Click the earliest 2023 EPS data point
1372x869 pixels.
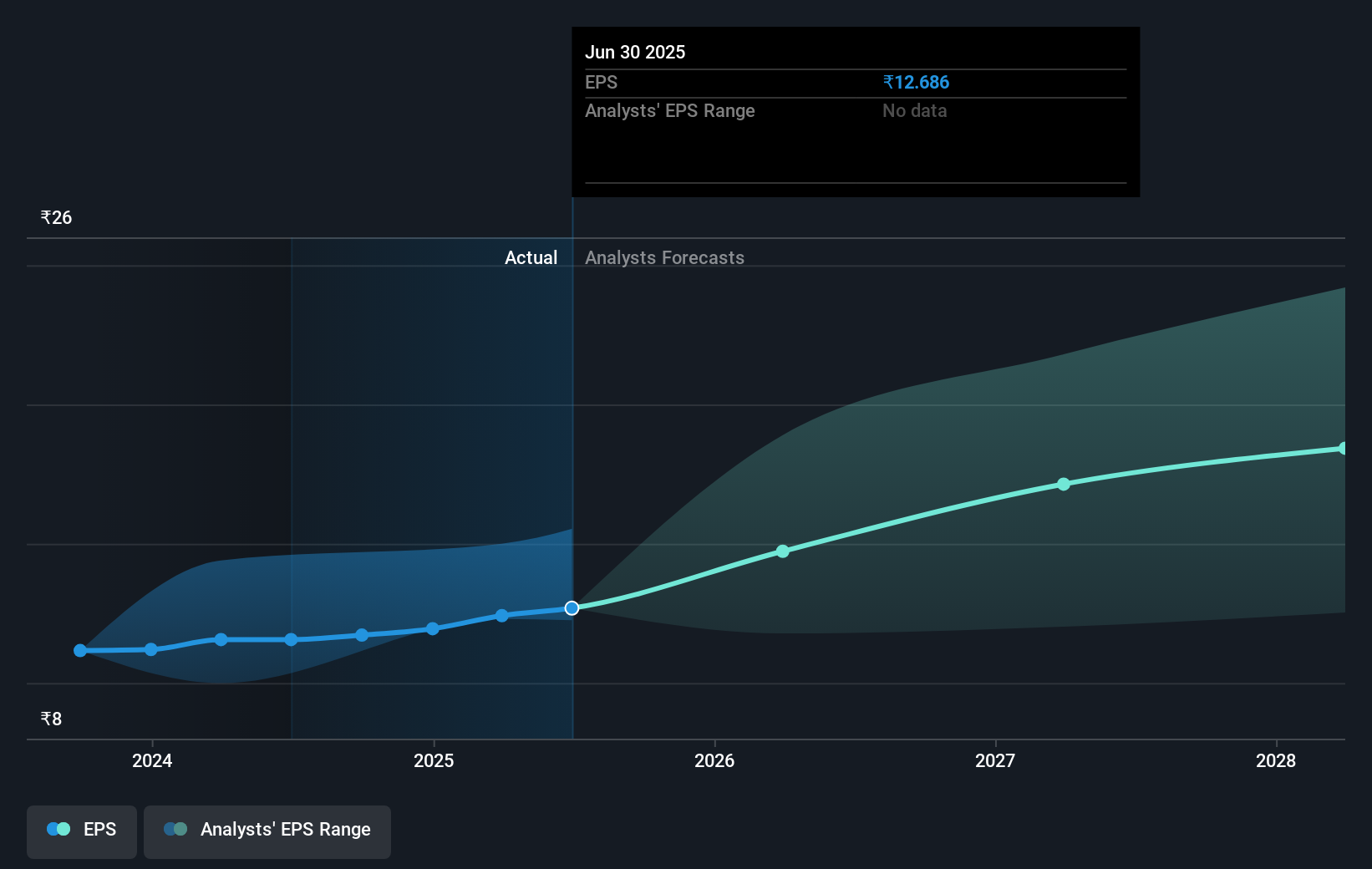[x=79, y=650]
